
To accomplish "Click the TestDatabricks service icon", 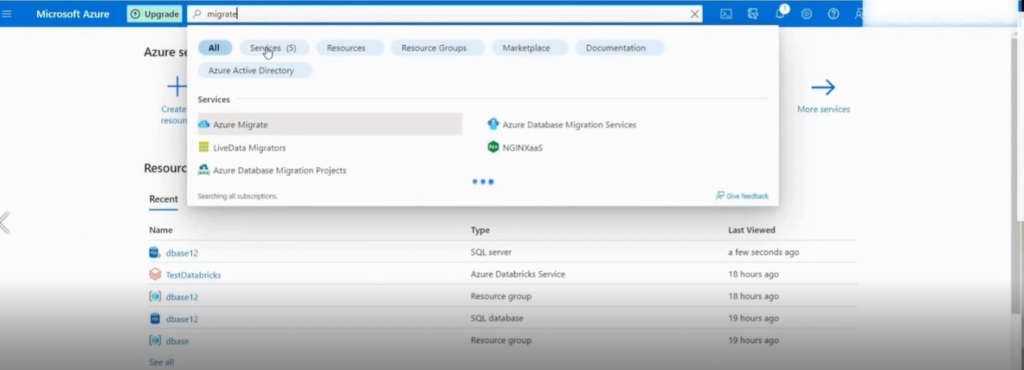I will pos(155,274).
